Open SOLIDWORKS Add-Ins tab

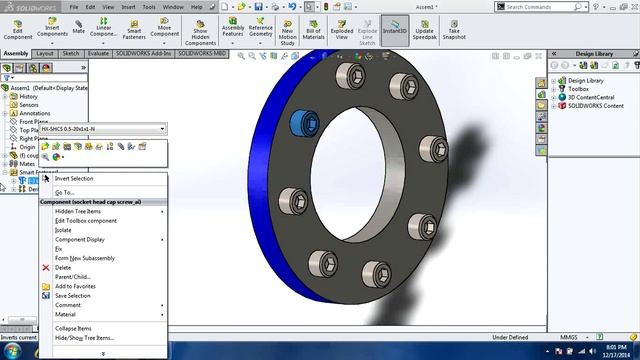(x=143, y=54)
